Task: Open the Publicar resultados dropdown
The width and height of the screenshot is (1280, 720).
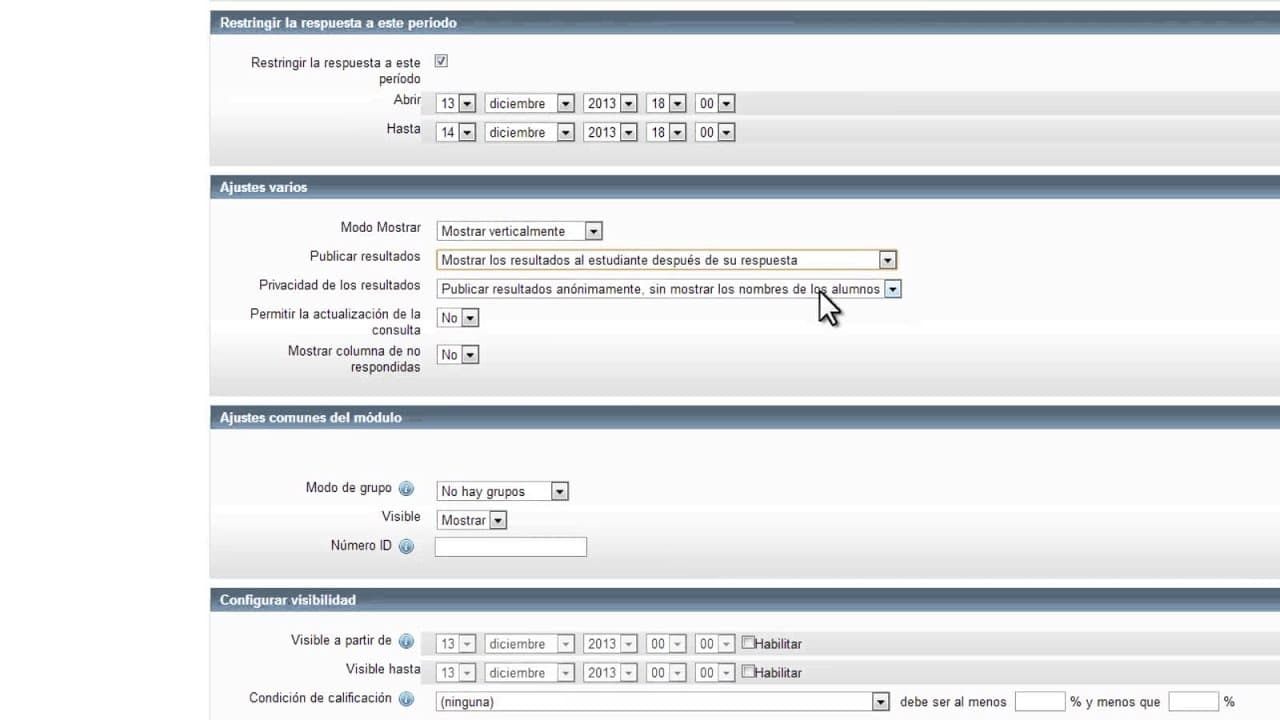Action: click(x=667, y=260)
